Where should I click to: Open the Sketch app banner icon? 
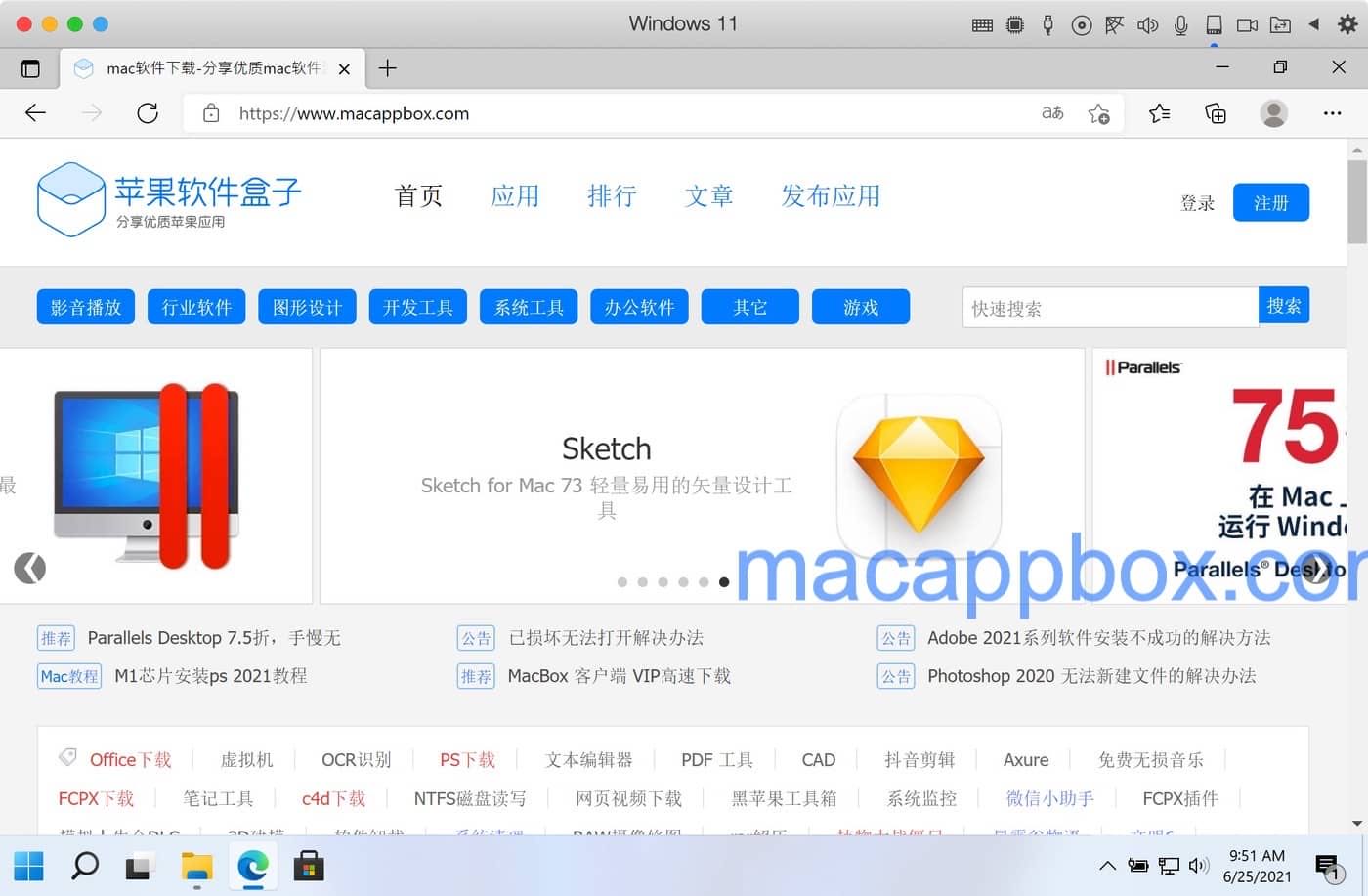click(919, 476)
